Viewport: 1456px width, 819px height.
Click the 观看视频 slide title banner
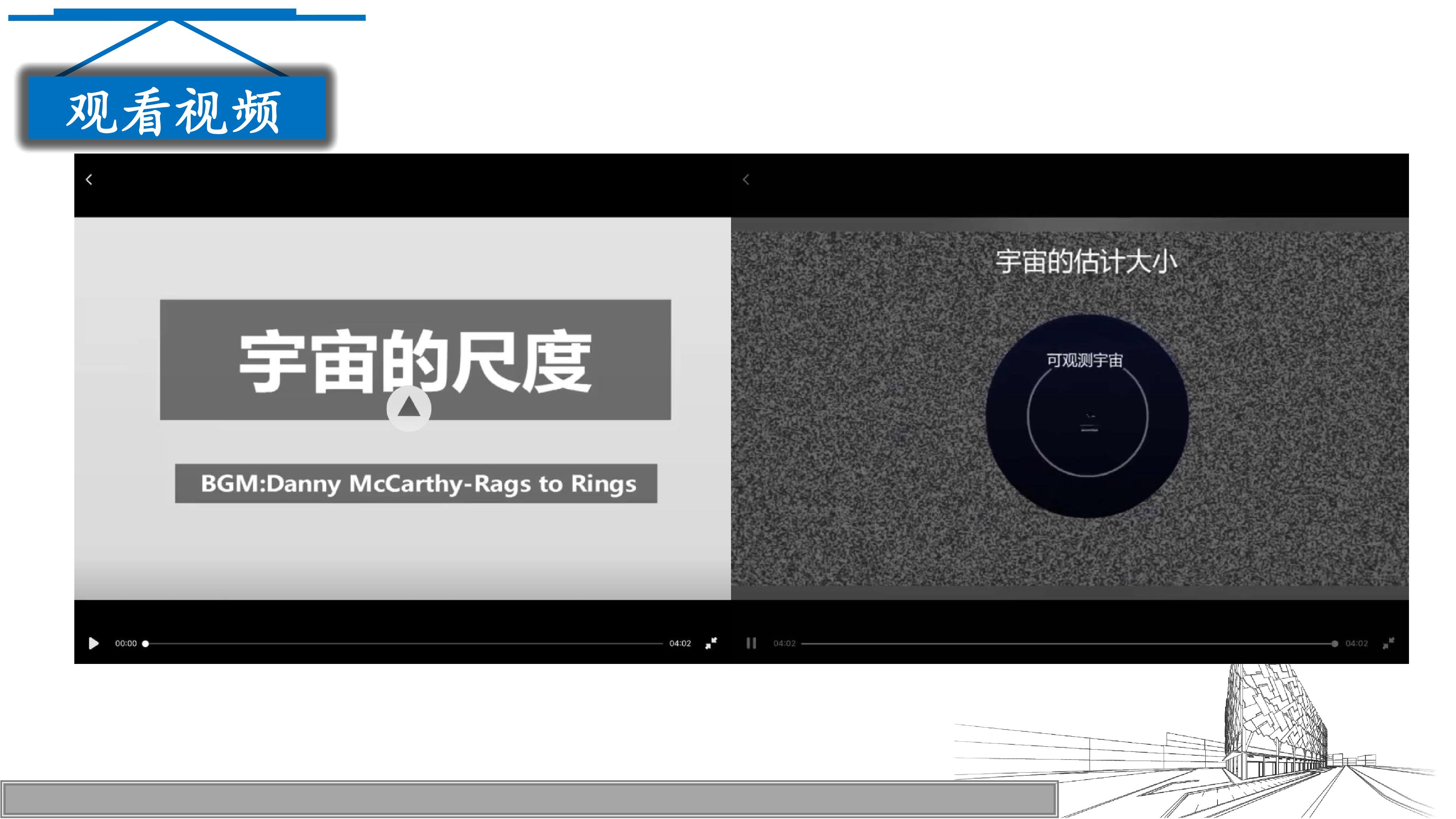pos(177,108)
